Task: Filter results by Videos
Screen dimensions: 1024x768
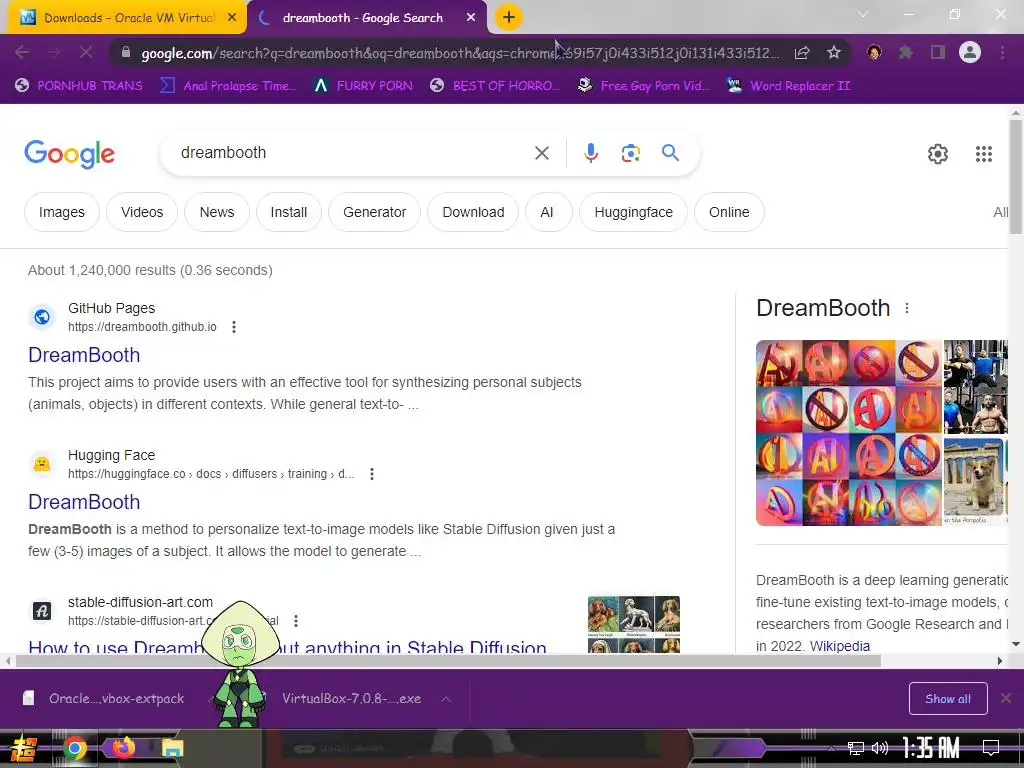Action: (142, 212)
